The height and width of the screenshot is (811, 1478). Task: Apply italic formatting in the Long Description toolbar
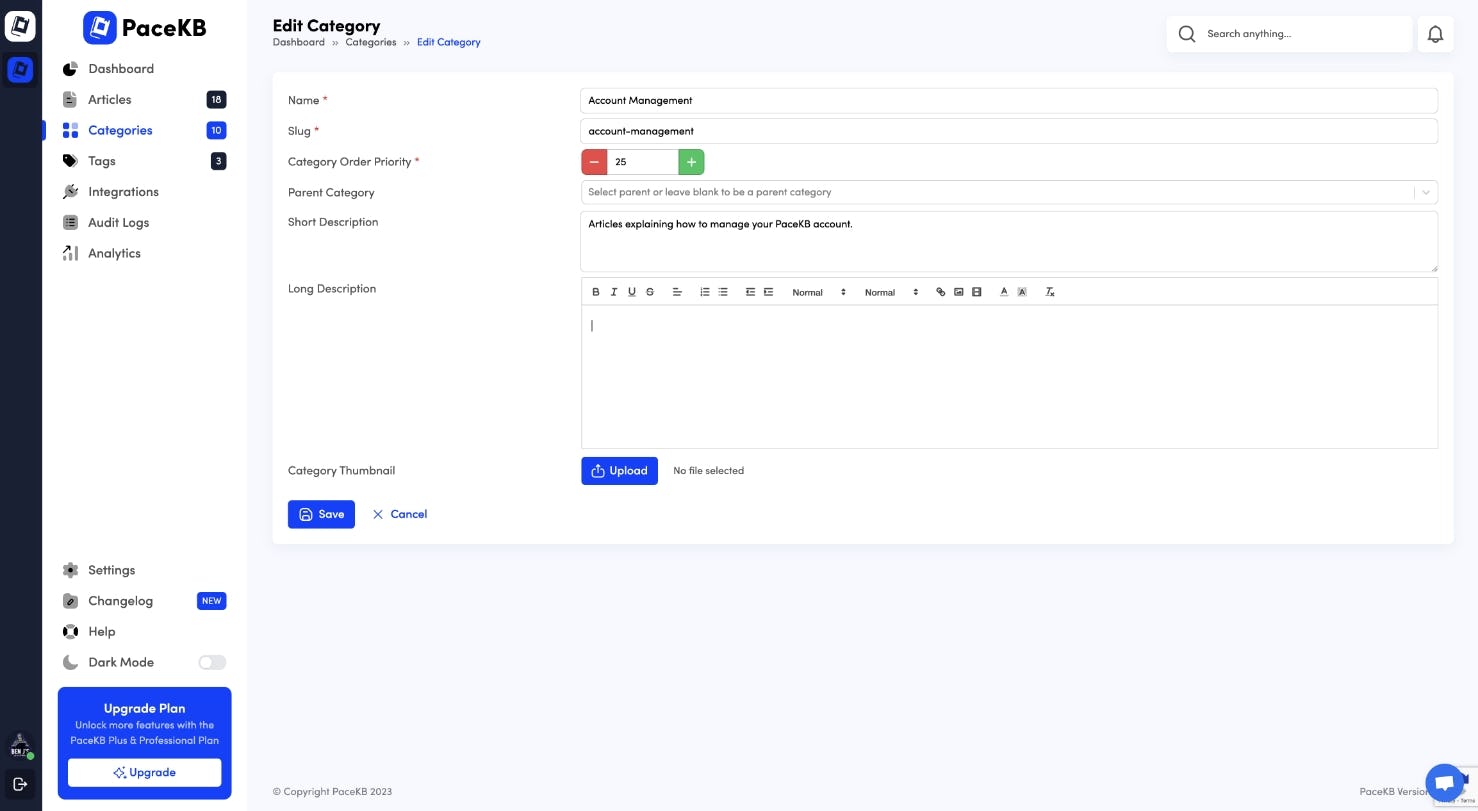614,291
